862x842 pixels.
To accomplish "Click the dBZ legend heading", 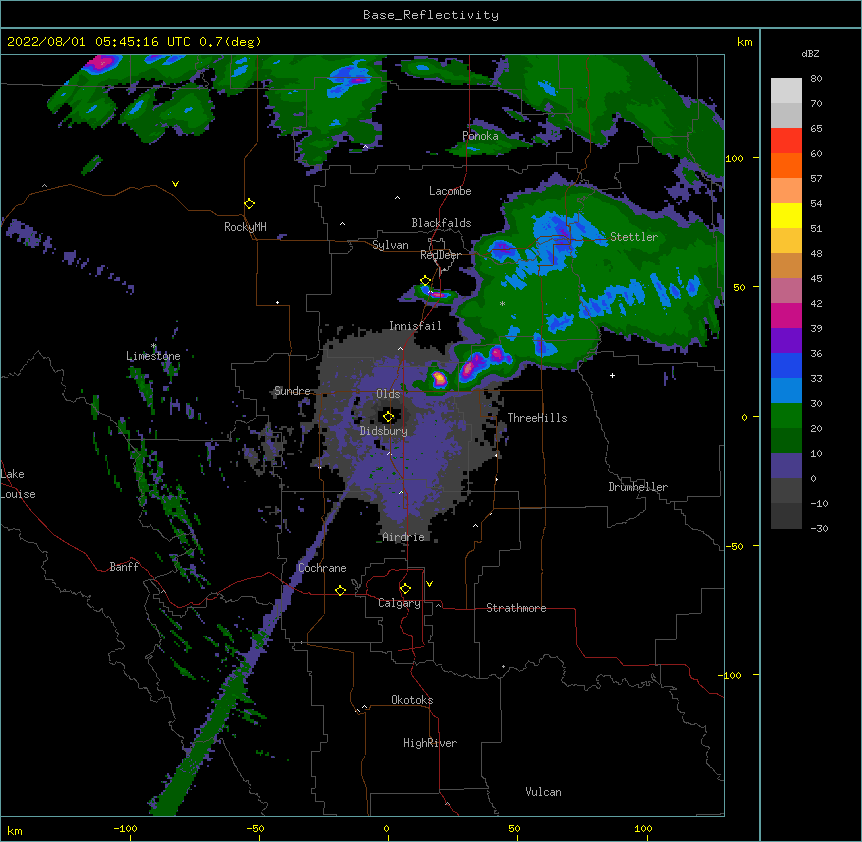I will pyautogui.click(x=810, y=54).
